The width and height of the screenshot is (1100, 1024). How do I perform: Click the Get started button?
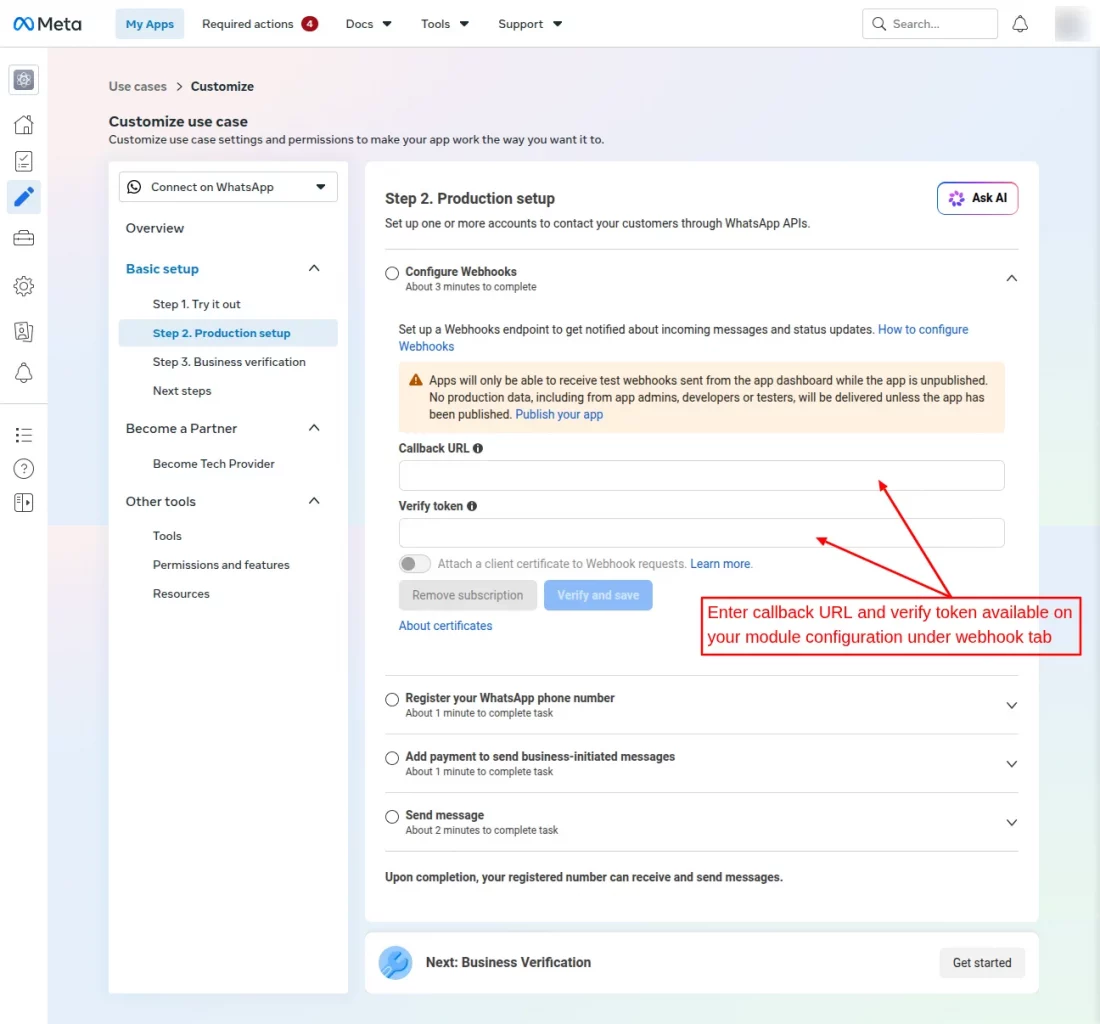pos(981,962)
